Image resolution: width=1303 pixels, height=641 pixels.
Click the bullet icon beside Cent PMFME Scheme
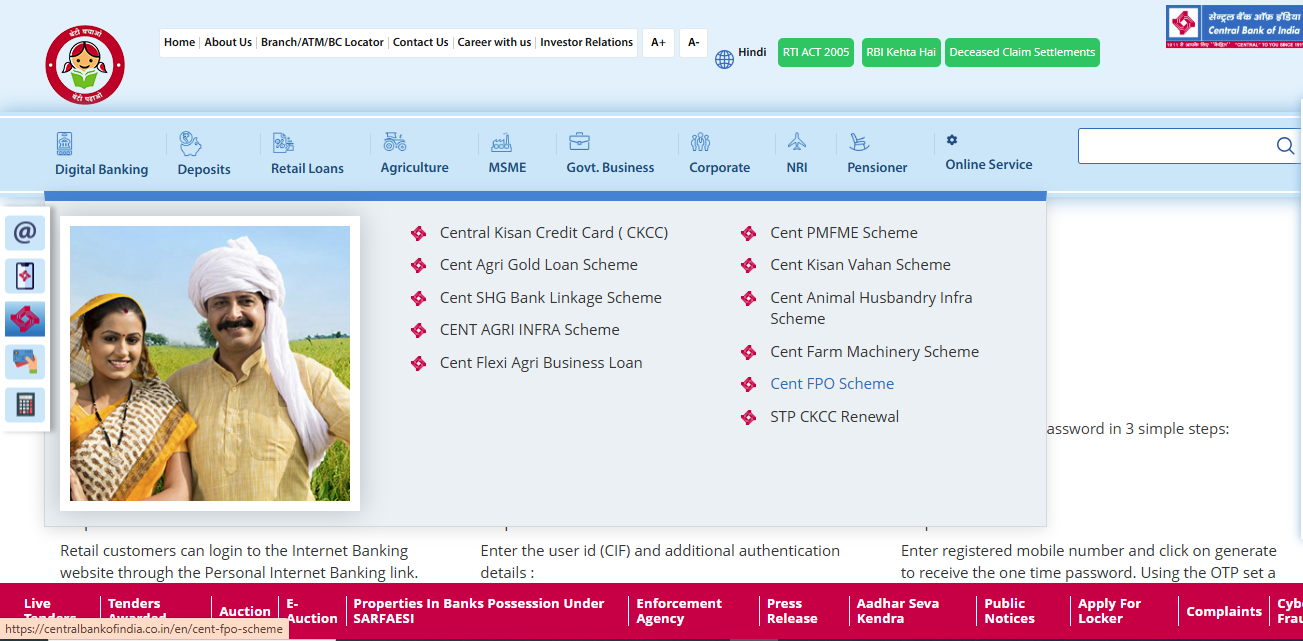click(748, 234)
